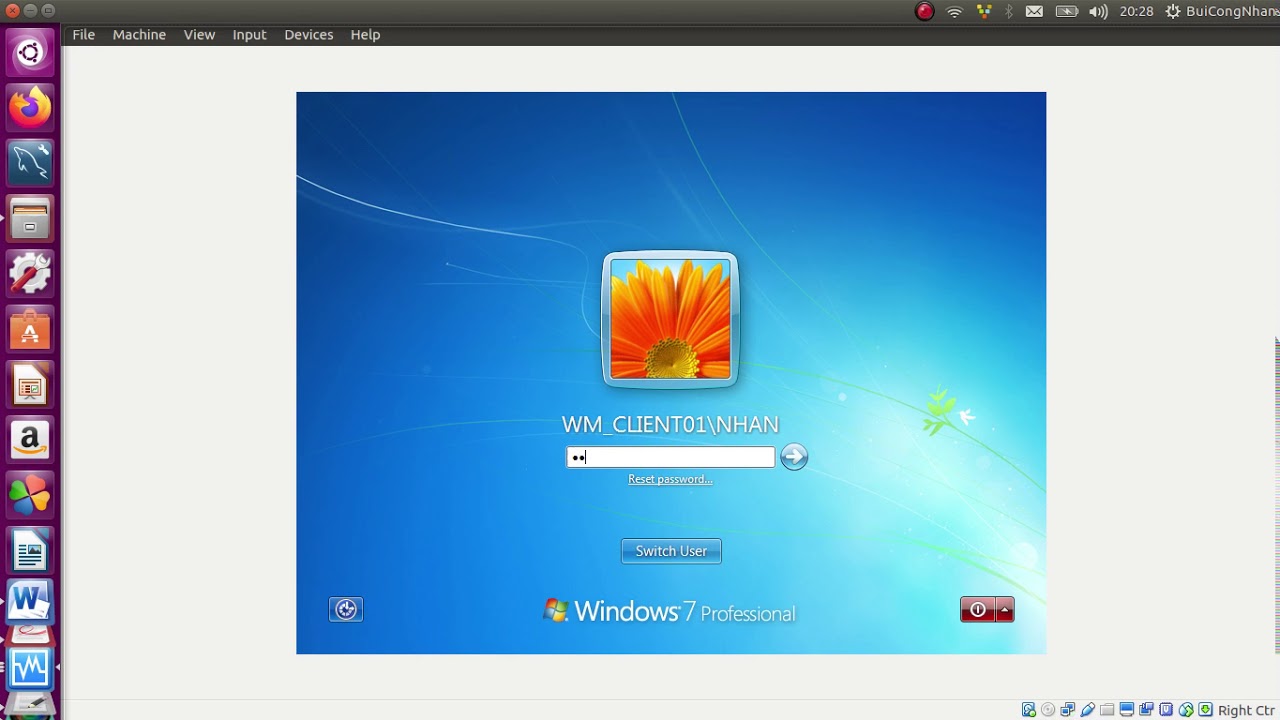This screenshot has height=720, width=1280.
Task: Open the blue W Word icon
Action: click(30, 602)
